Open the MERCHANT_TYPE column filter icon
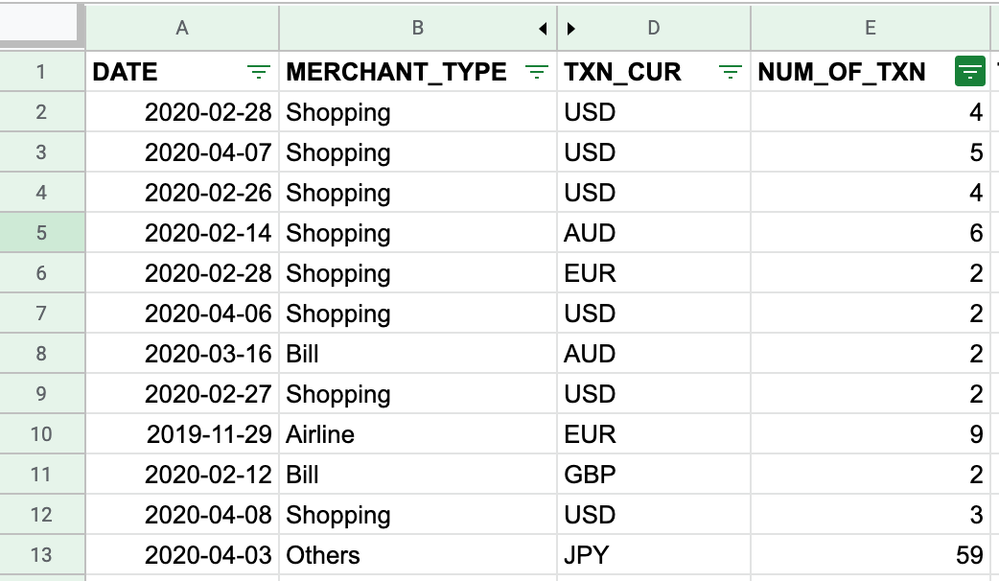This screenshot has height=581, width=999. [536, 71]
